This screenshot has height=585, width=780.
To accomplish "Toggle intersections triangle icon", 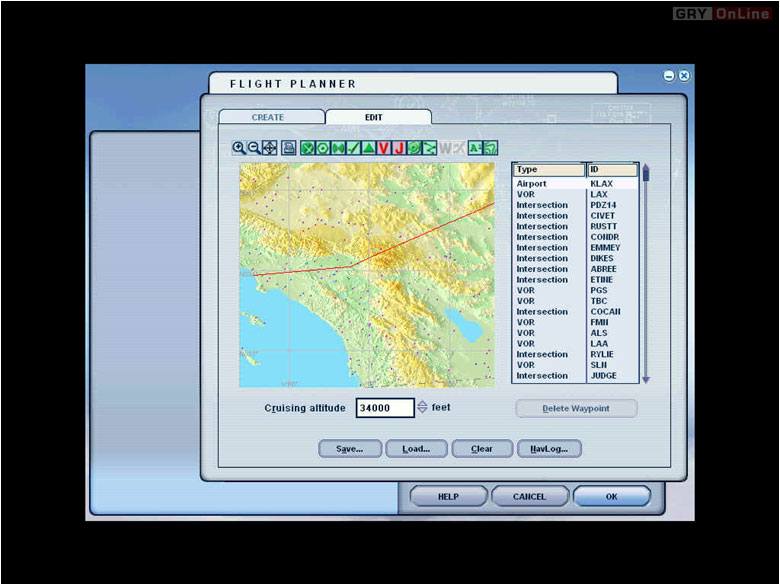I will [369, 148].
